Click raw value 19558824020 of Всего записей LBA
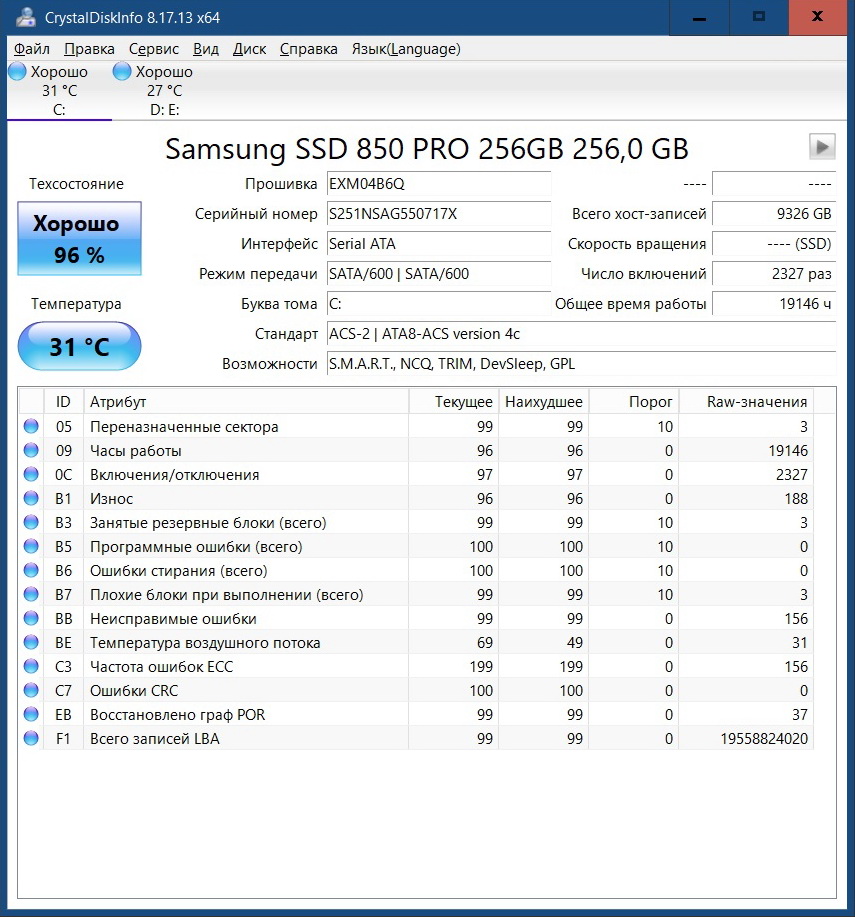 pos(764,739)
